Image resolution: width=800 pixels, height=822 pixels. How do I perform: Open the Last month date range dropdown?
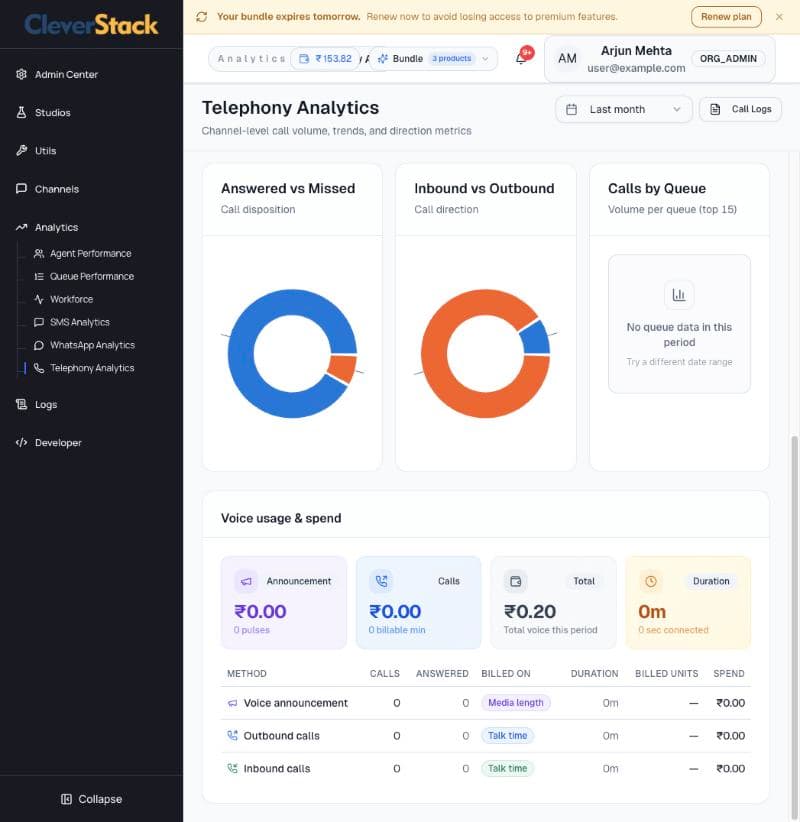[623, 110]
